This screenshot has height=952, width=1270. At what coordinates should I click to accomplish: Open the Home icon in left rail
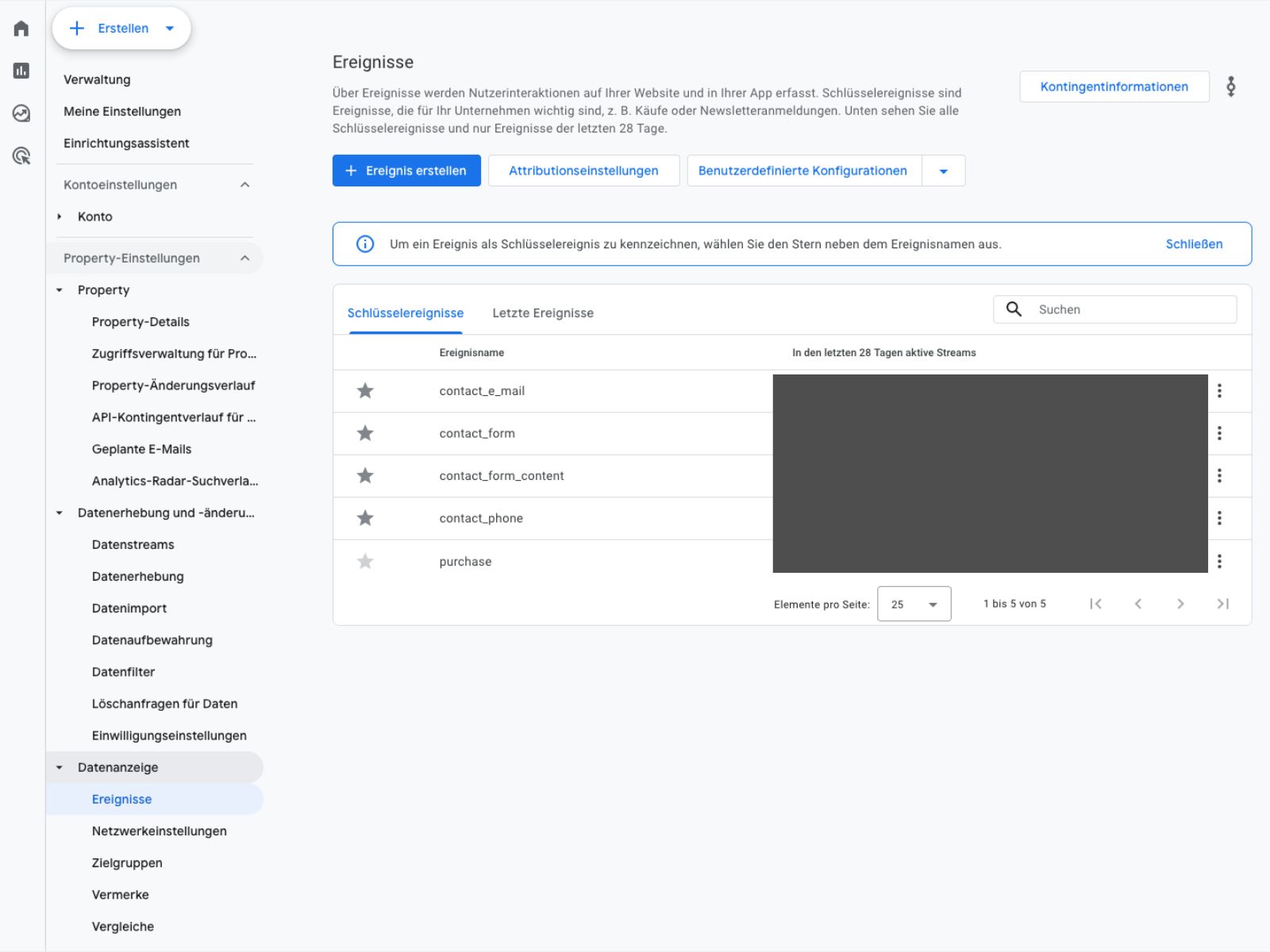tap(21, 29)
